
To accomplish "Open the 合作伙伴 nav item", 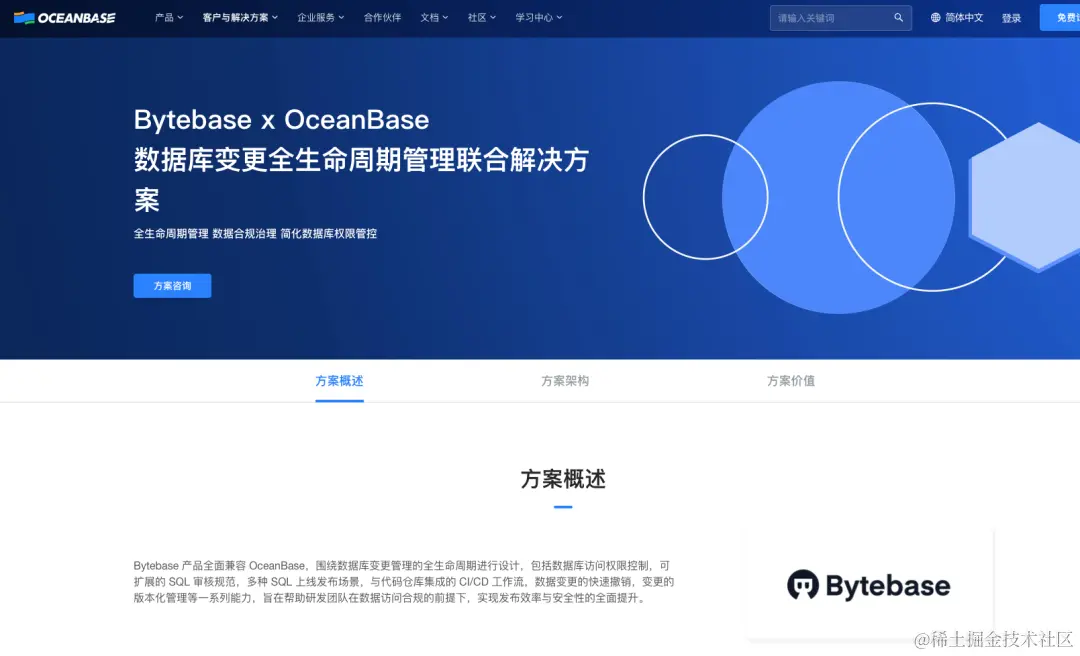I will tap(382, 18).
